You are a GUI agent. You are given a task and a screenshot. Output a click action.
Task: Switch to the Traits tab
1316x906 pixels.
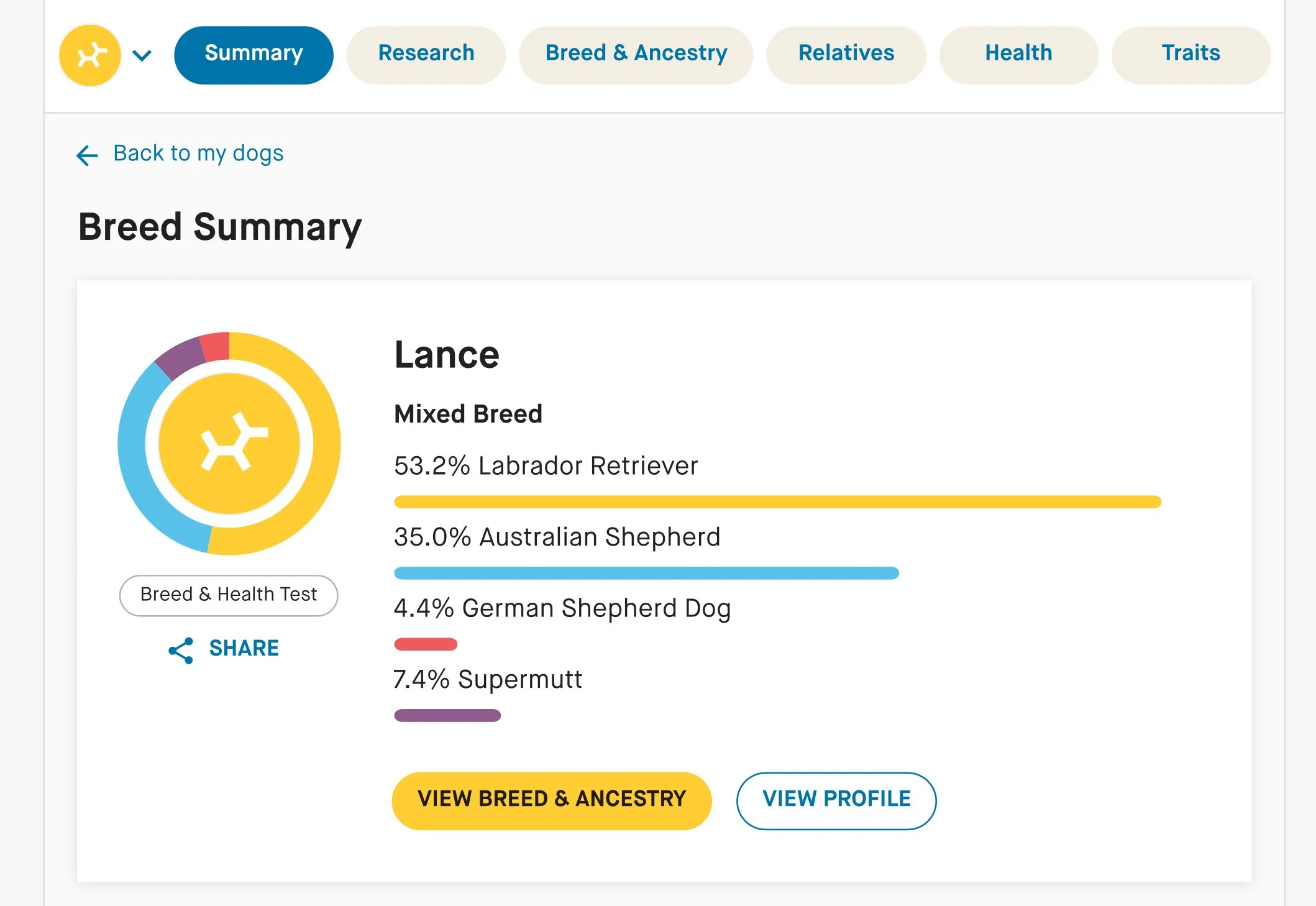point(1190,55)
